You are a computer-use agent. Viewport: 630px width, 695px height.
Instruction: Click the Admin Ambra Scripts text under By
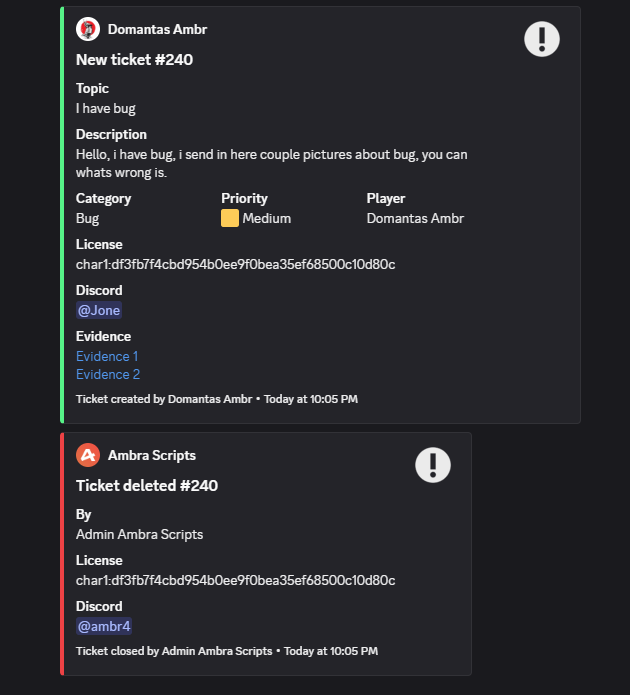pyautogui.click(x=139, y=534)
